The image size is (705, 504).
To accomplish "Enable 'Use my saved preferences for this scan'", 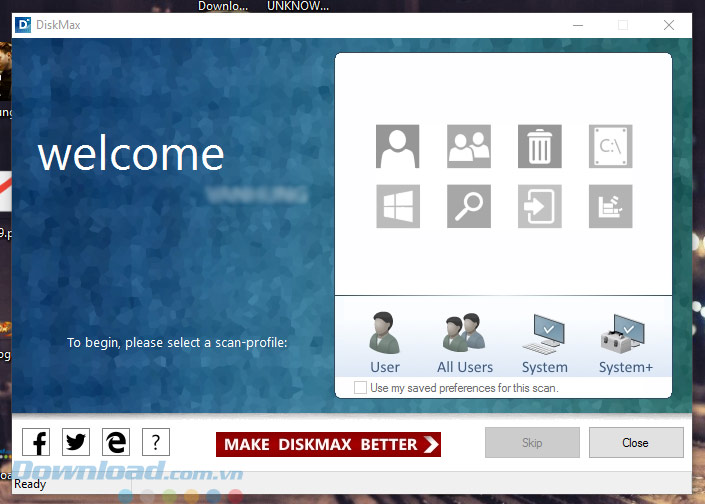I will click(x=360, y=388).
